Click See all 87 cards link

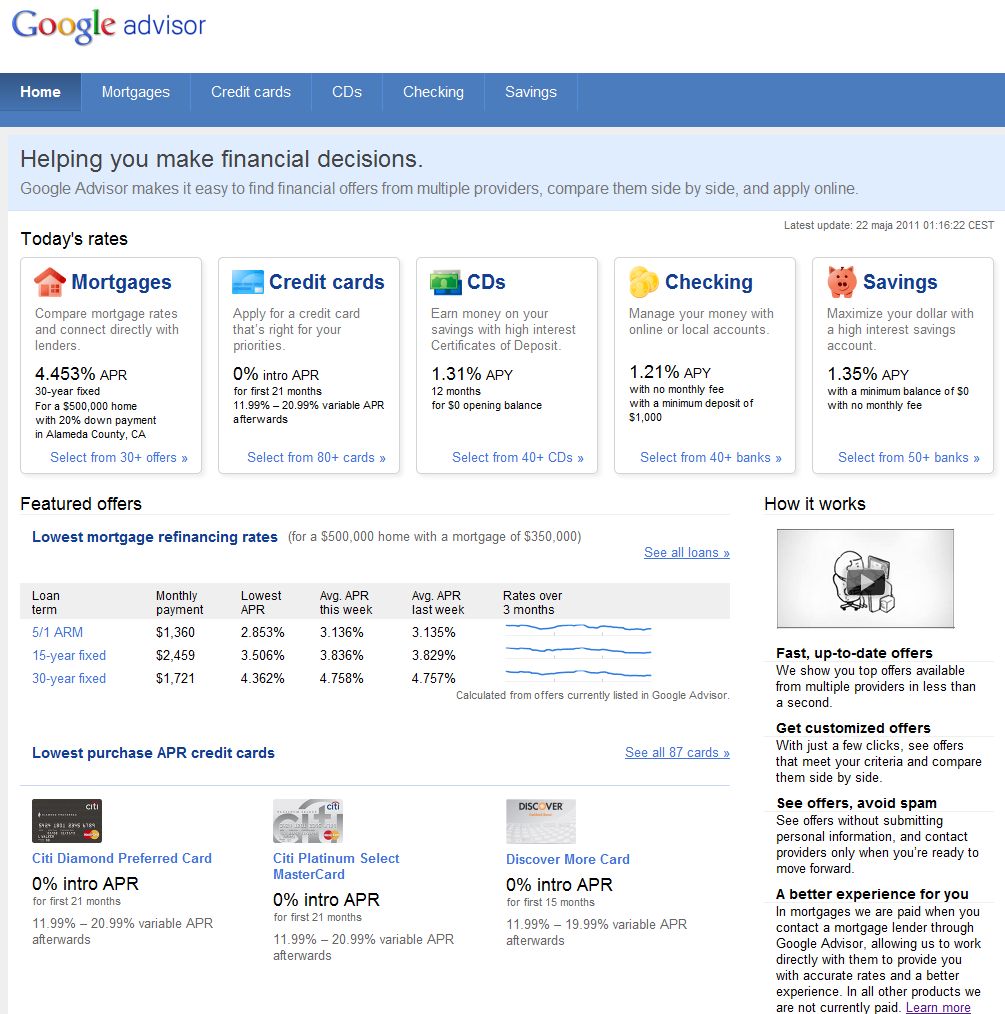point(677,753)
